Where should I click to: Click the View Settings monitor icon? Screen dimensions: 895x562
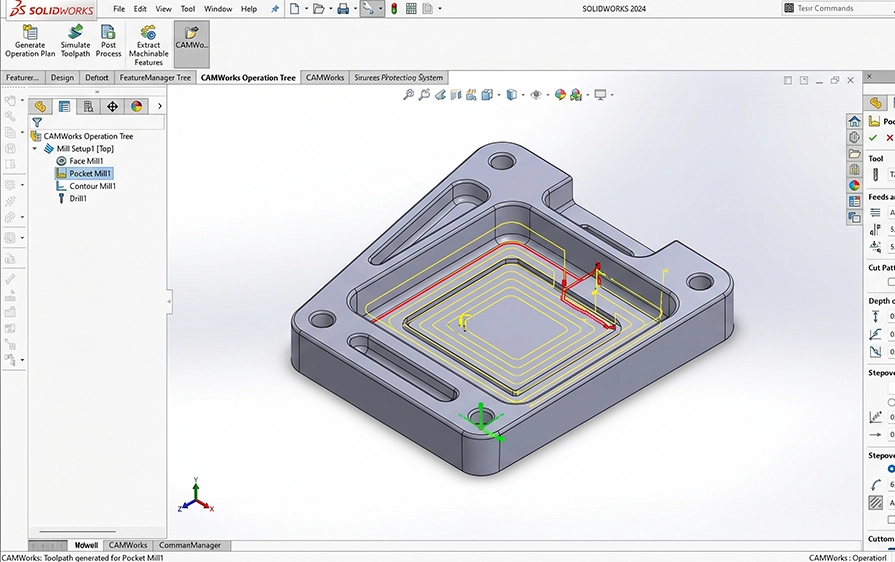tap(600, 95)
